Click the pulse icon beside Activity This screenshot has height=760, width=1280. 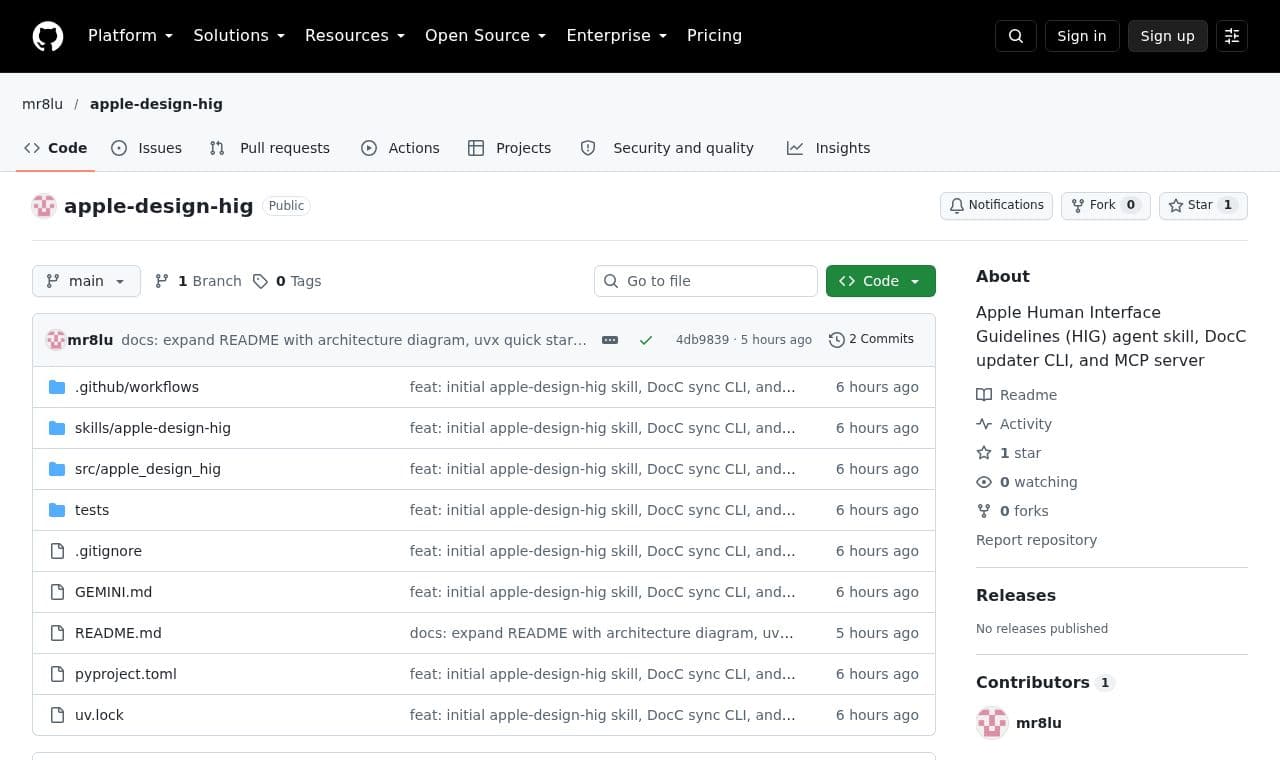[984, 424]
